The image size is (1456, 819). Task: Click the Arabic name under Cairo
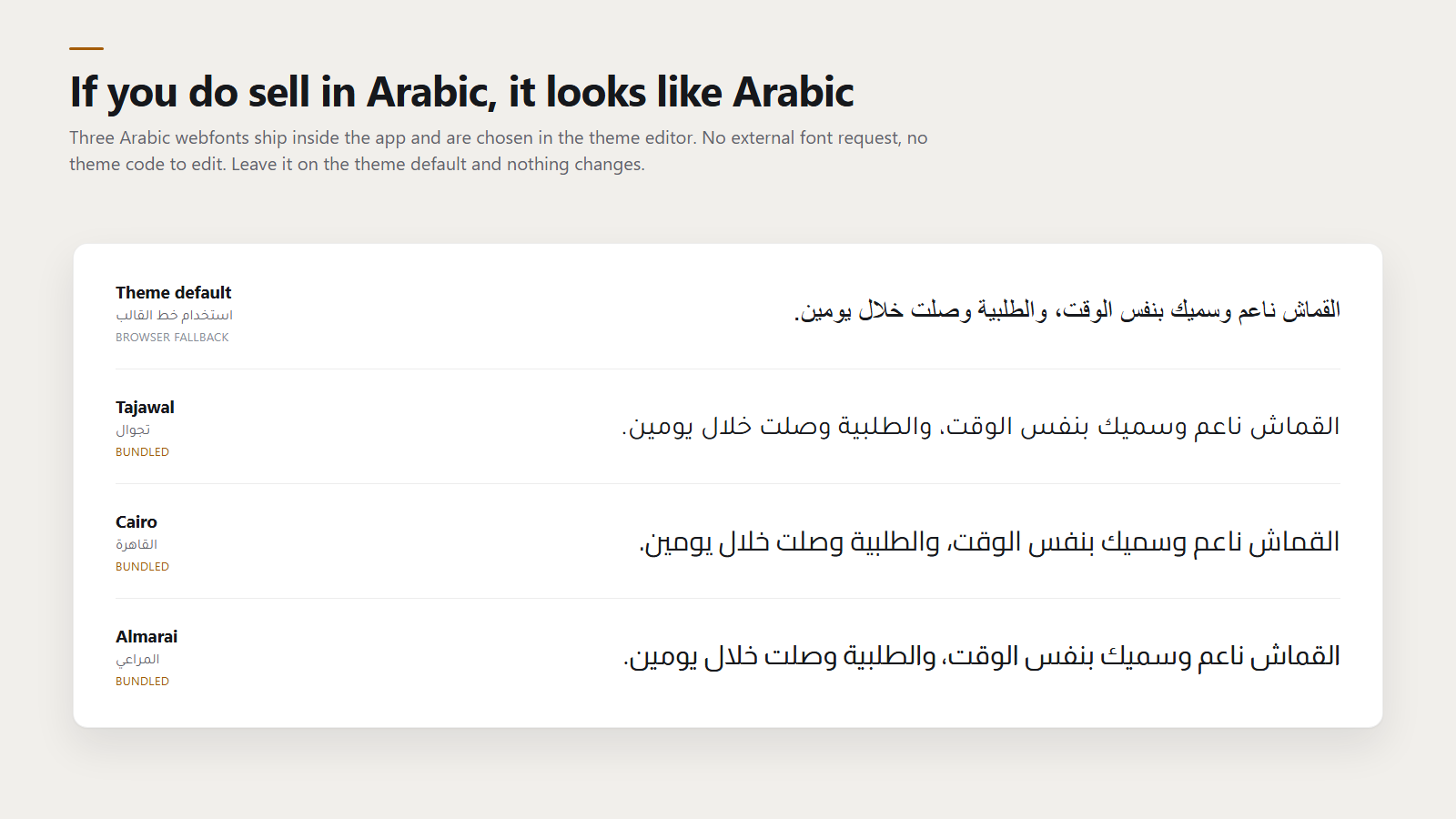coord(136,544)
